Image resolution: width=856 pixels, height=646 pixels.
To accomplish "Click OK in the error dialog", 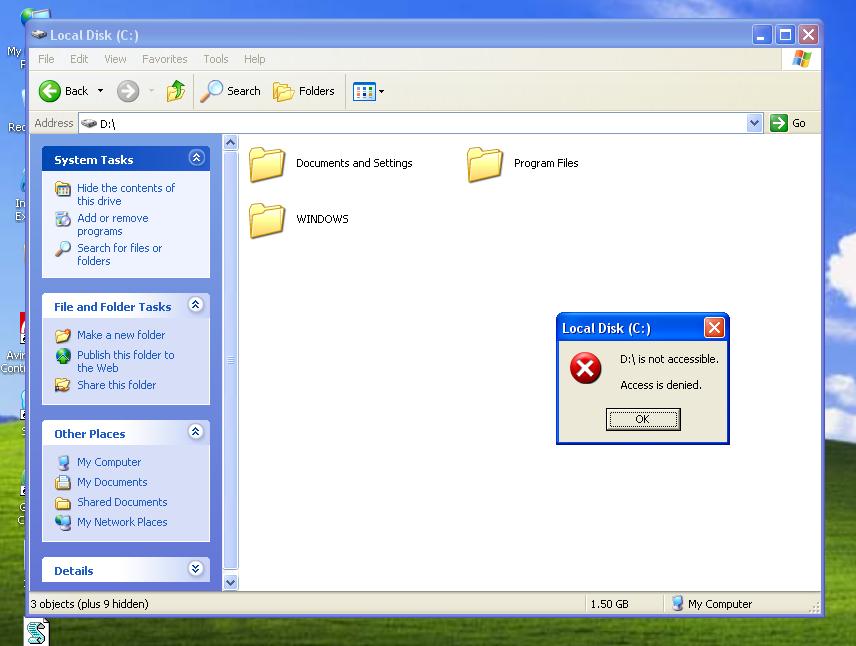I will (643, 419).
